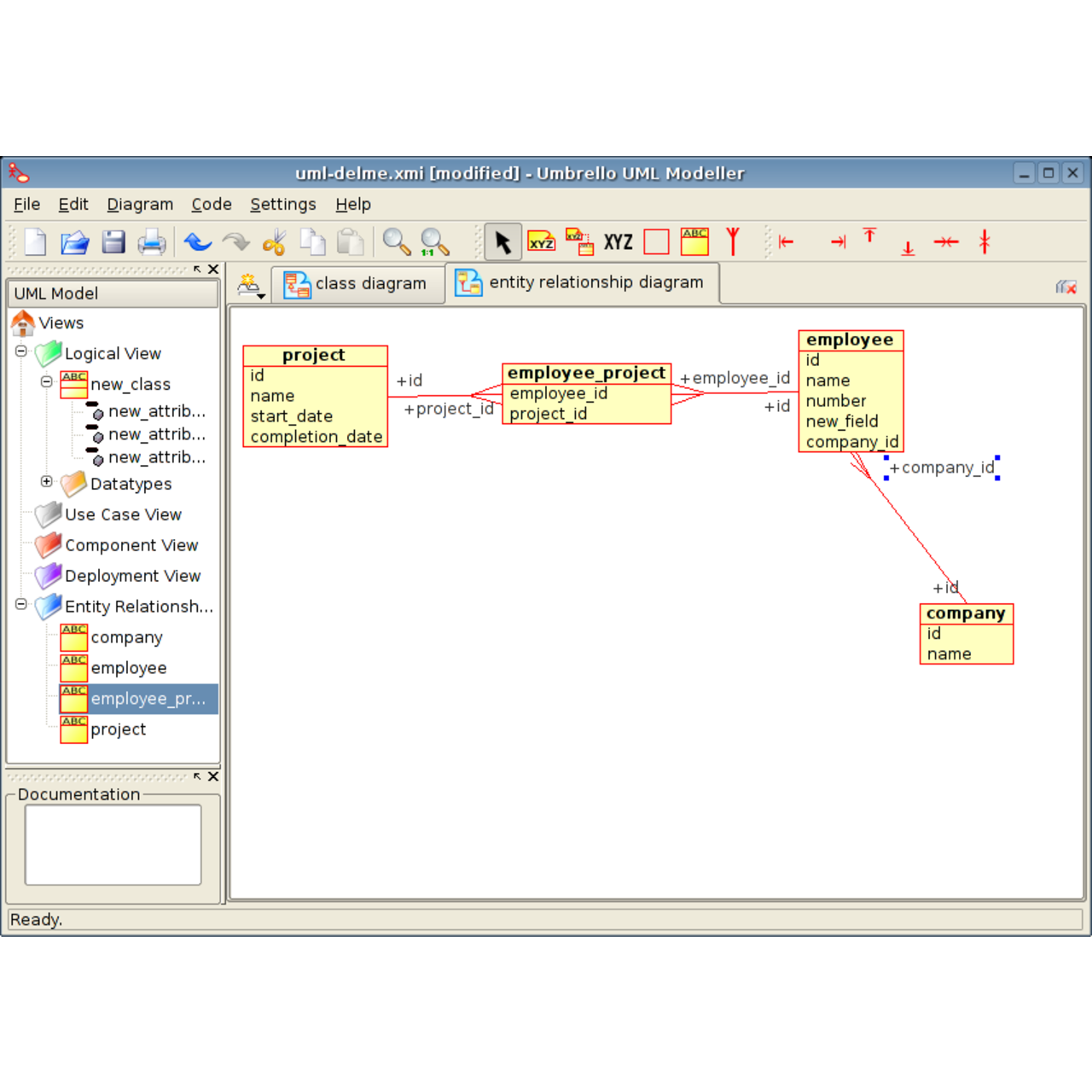Collapse the Logical View branch
This screenshot has width=1092, height=1092.
tap(19, 353)
